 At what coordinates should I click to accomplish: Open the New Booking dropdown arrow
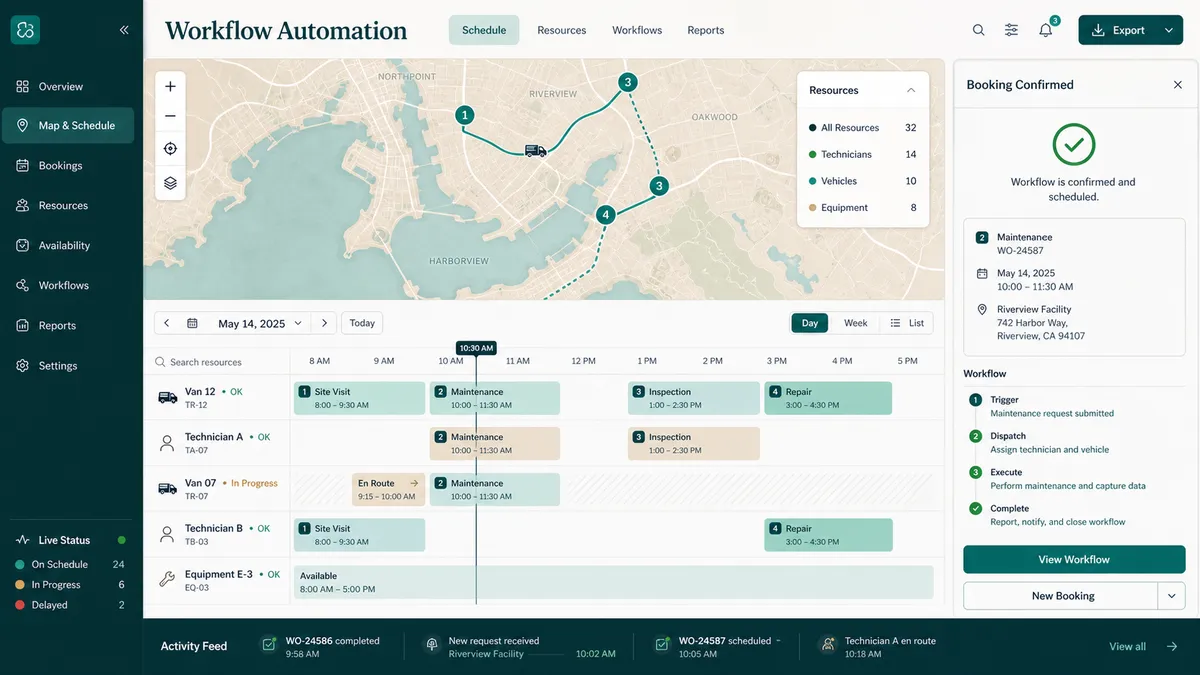1172,596
